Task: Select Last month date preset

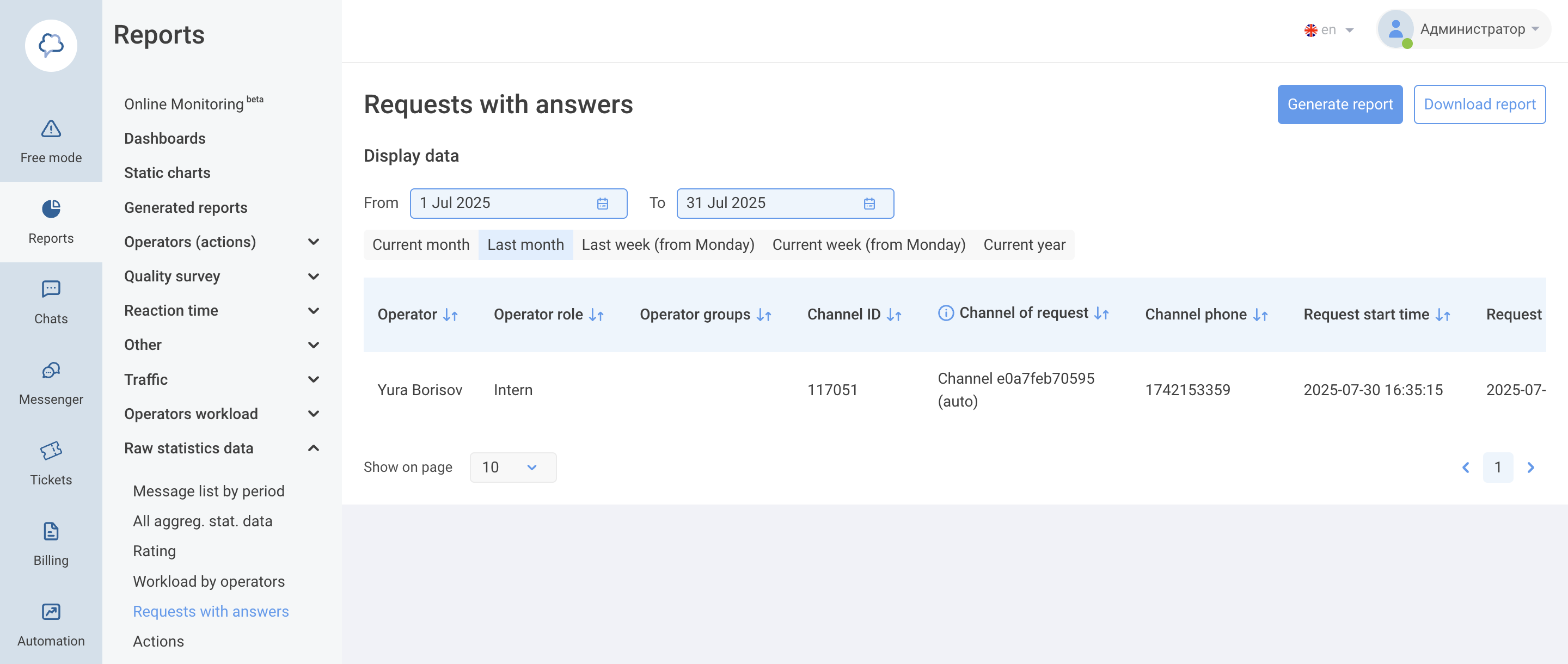Action: click(525, 245)
